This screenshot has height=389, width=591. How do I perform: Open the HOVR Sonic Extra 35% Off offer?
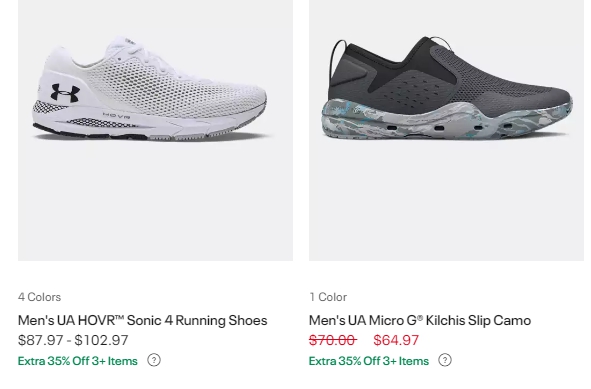(x=78, y=361)
